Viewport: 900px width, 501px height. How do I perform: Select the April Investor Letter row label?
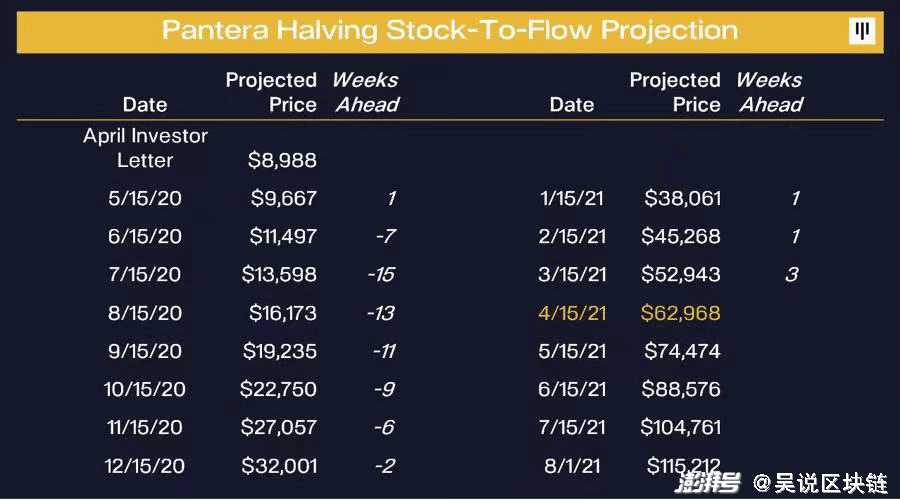point(145,148)
